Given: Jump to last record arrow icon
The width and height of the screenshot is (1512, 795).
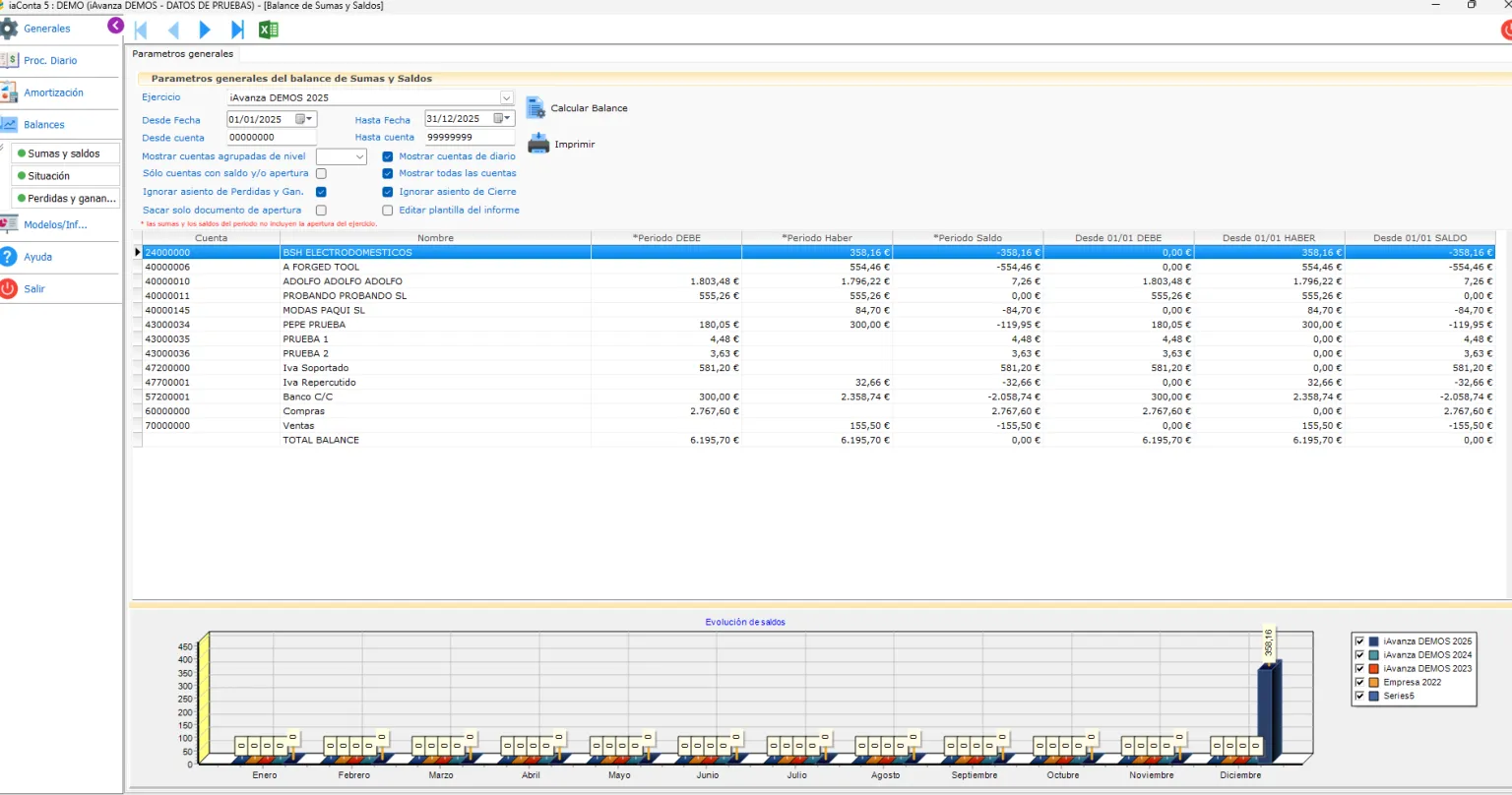Looking at the screenshot, I should click(237, 31).
